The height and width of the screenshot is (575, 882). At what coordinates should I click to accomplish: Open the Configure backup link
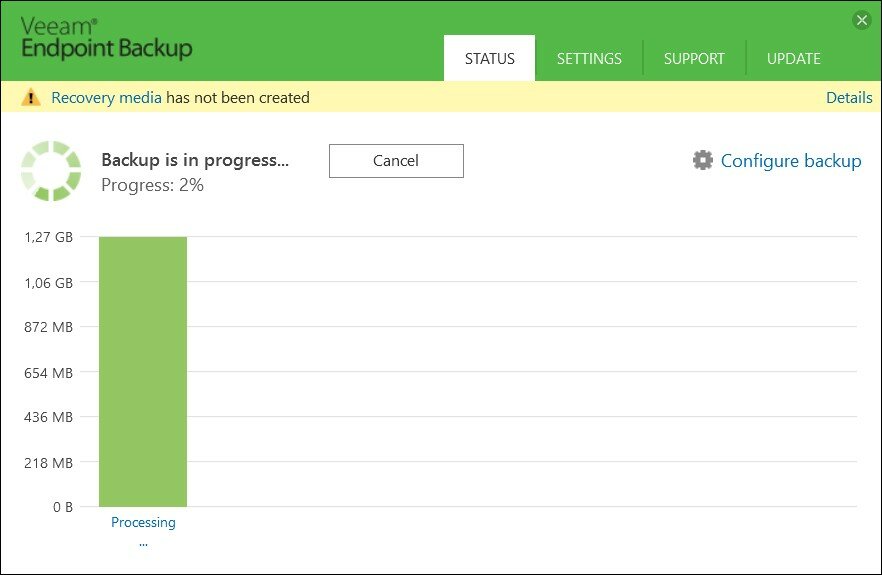pyautogui.click(x=791, y=161)
